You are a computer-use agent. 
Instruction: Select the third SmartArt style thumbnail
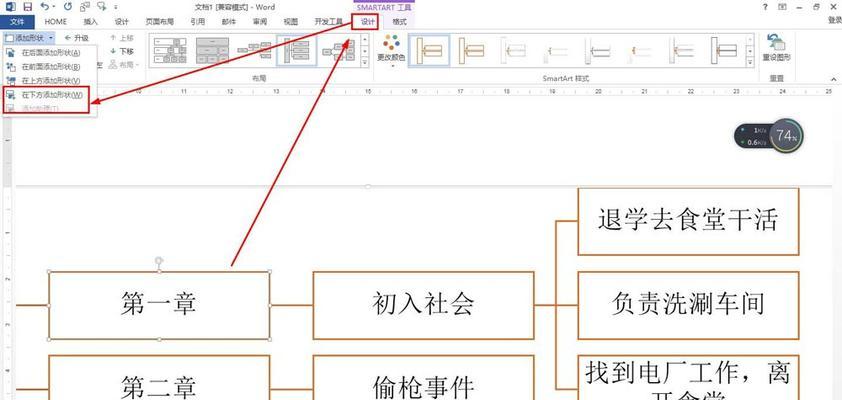tap(513, 51)
